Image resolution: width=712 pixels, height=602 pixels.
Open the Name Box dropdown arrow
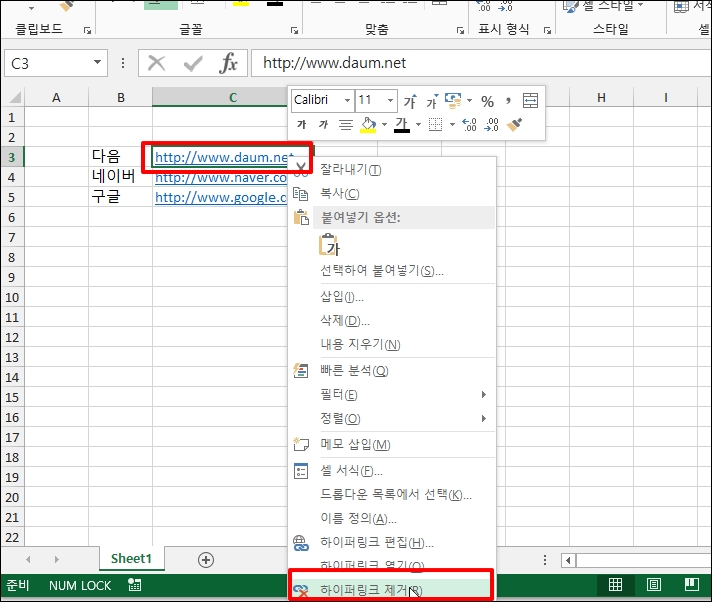(x=97, y=63)
